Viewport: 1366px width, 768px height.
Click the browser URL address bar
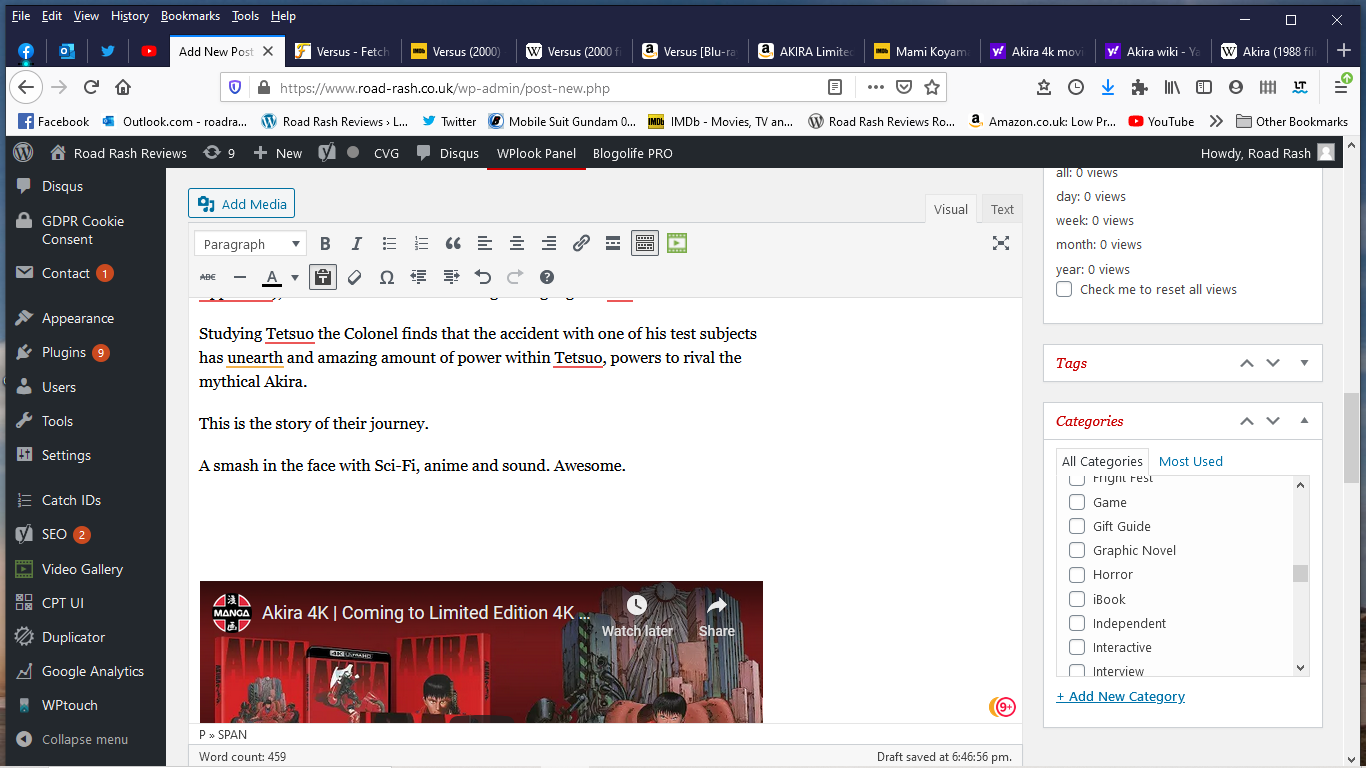coord(540,88)
